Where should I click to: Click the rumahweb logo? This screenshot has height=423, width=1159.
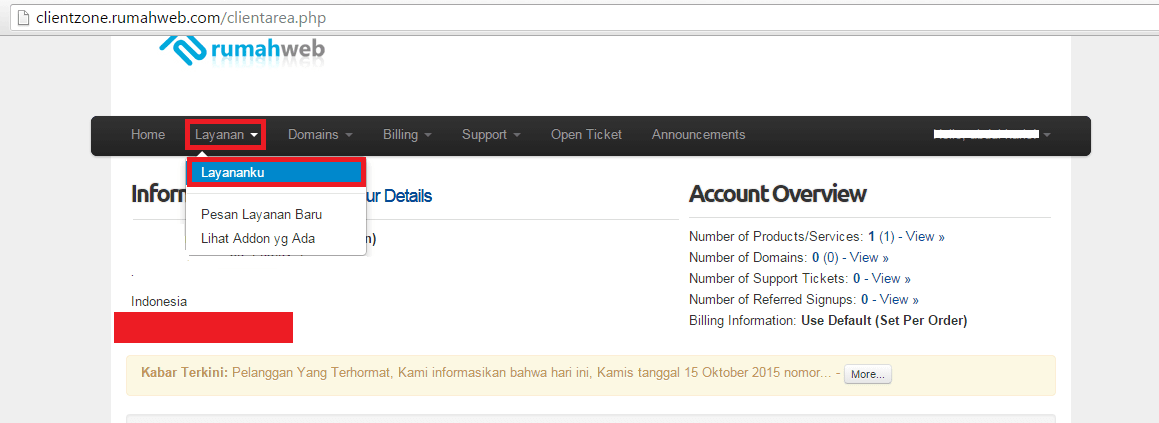243,49
